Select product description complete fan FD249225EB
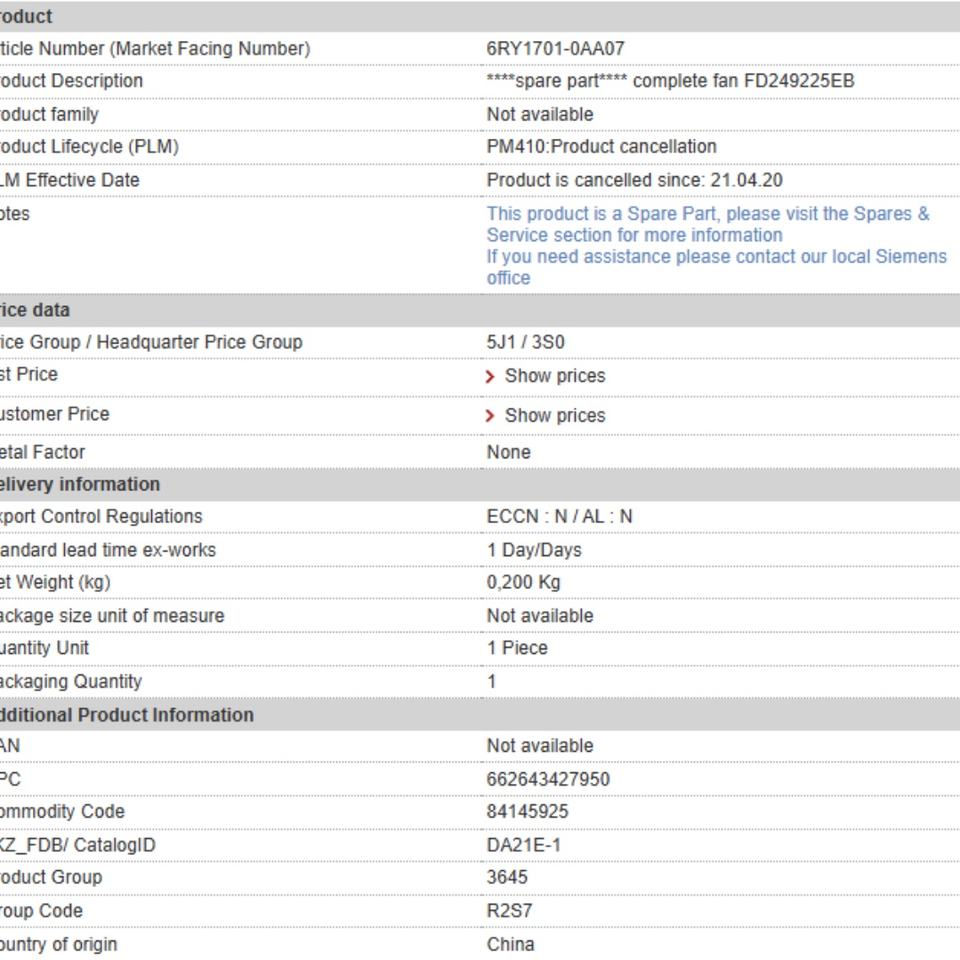 click(x=670, y=81)
